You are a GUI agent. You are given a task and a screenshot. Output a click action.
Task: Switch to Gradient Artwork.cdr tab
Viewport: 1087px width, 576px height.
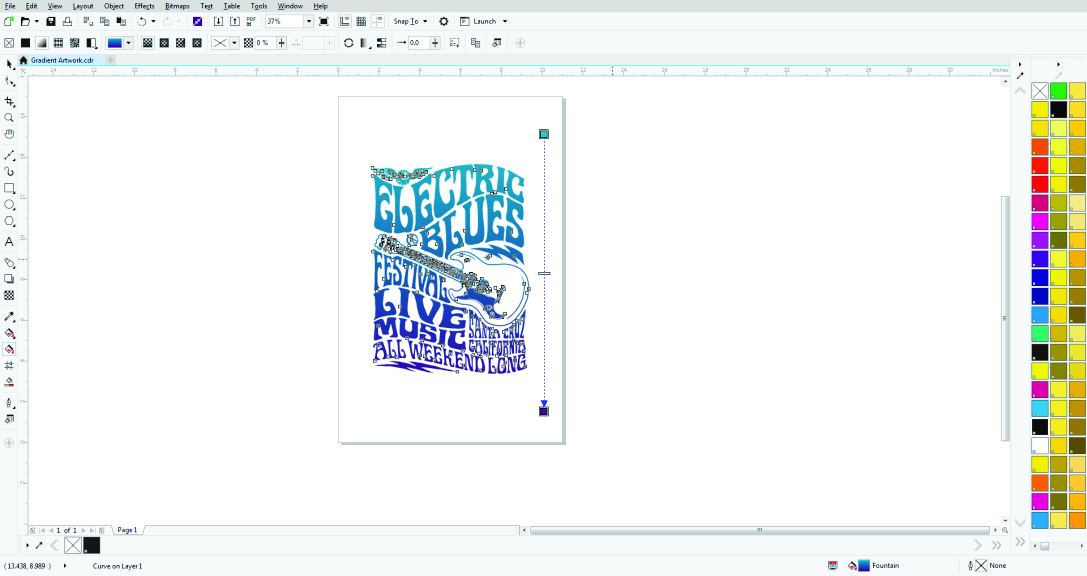[61, 60]
